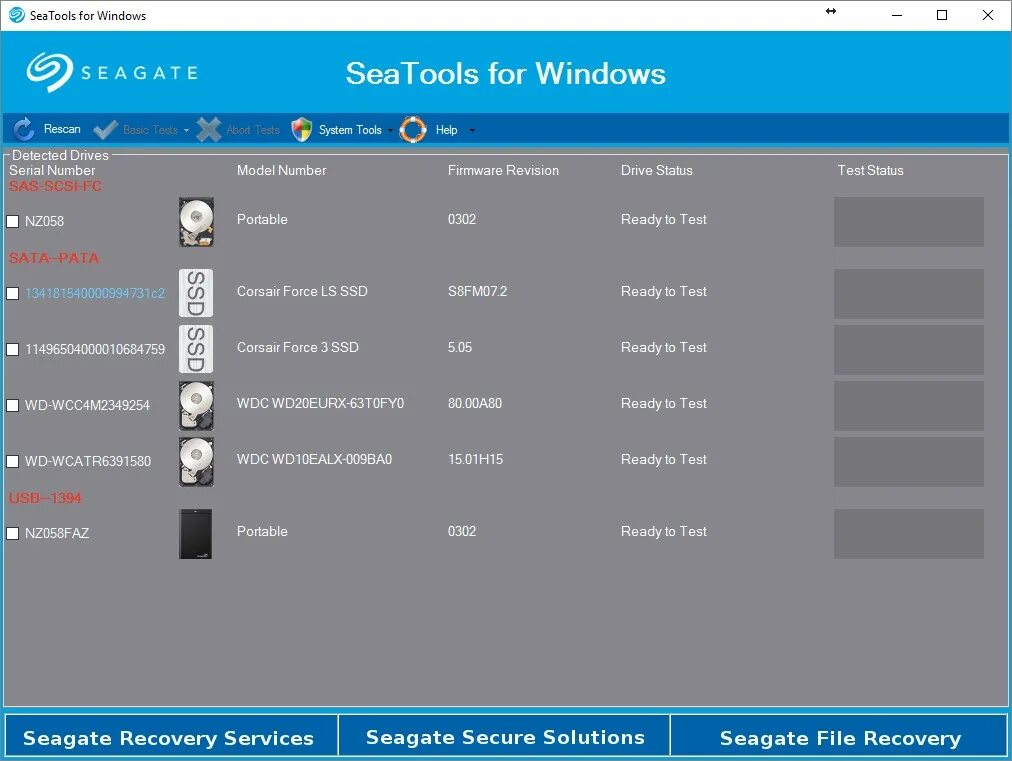Viewport: 1012px width, 761px height.
Task: Click serial number WD-WCATR6391580 text
Action: (88, 462)
